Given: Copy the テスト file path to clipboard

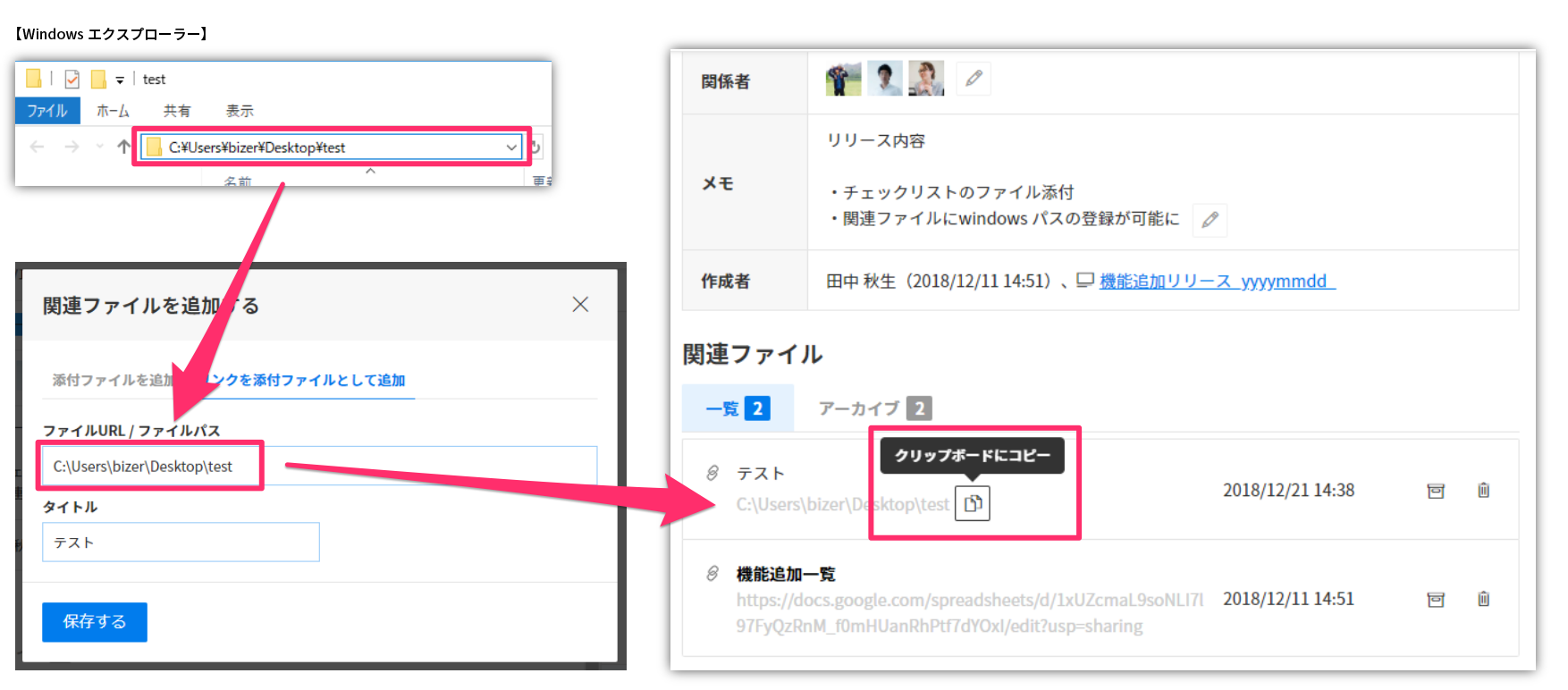Looking at the screenshot, I should pyautogui.click(x=973, y=503).
